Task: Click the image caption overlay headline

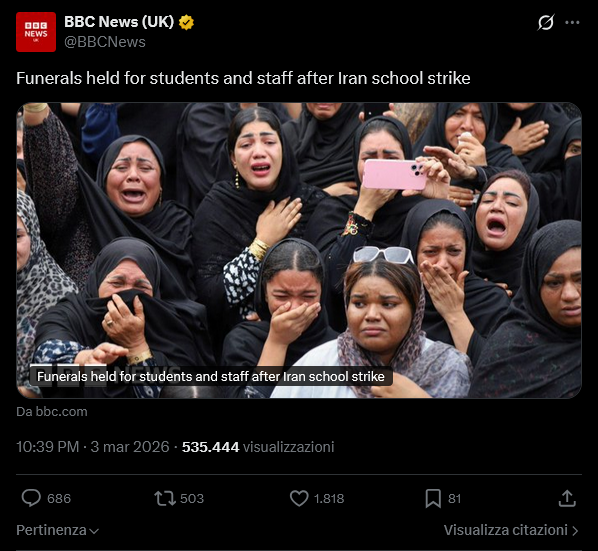Action: point(211,377)
